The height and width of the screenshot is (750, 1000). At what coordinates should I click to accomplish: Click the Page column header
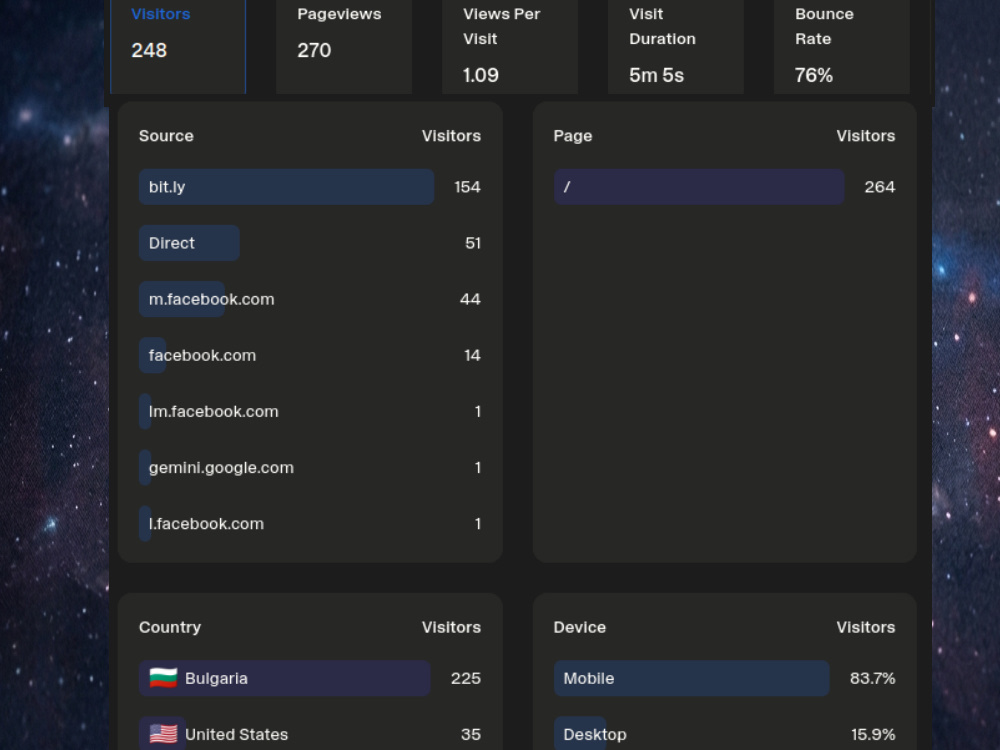(x=573, y=136)
